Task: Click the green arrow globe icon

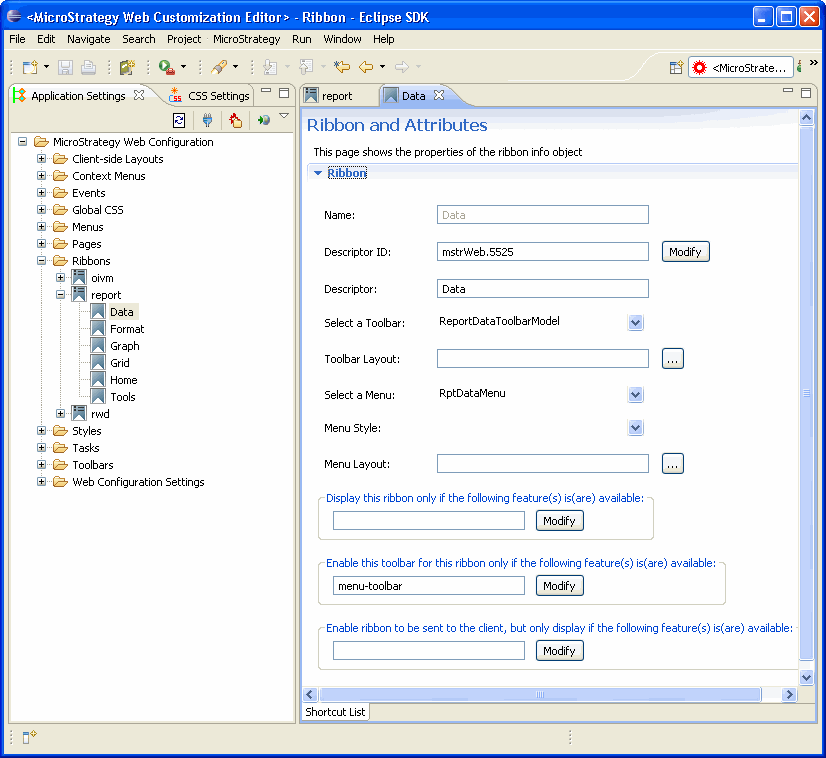Action: [x=263, y=120]
